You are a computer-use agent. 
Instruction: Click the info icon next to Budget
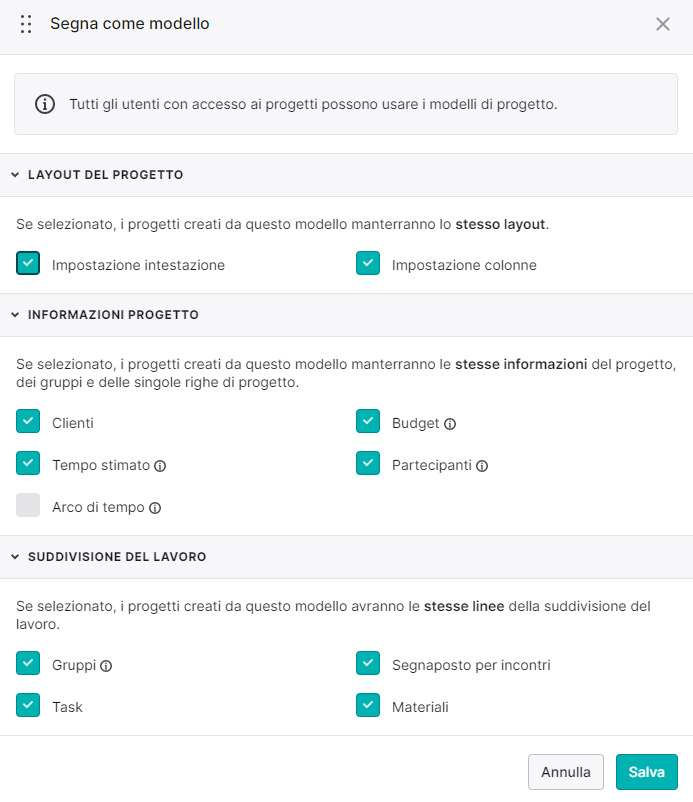pyautogui.click(x=450, y=424)
